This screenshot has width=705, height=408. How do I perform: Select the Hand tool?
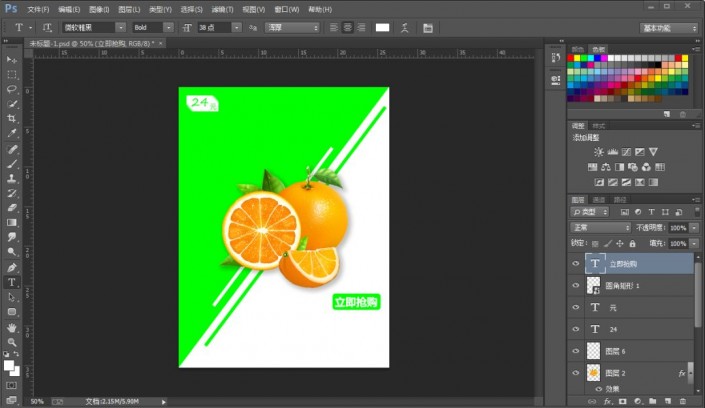[x=12, y=327]
